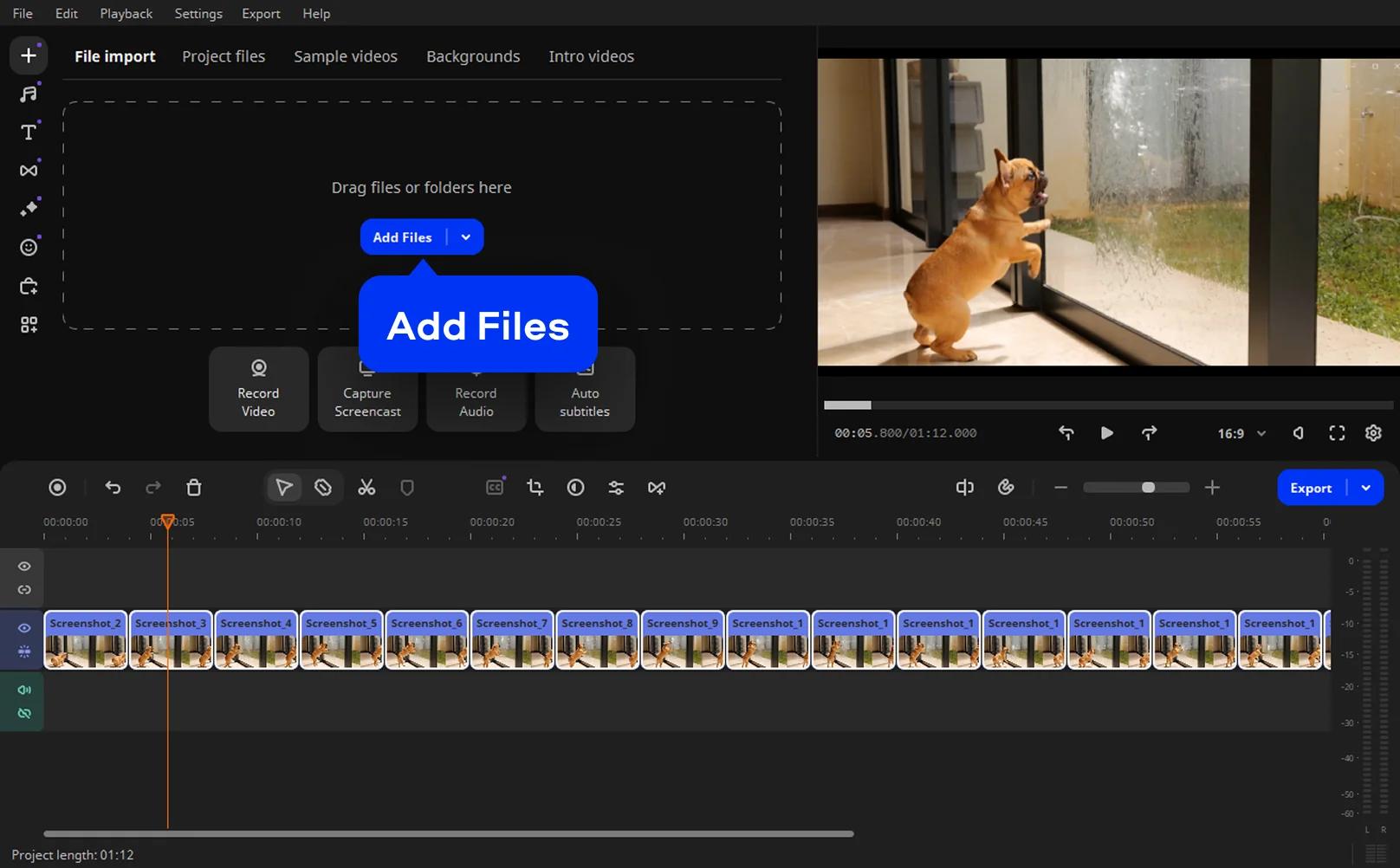Mute the audio track

pos(24,690)
